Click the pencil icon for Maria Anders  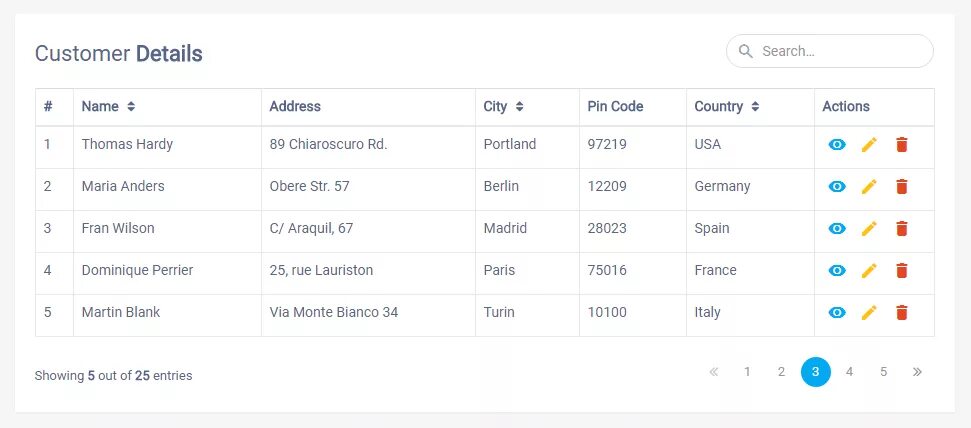[x=869, y=187]
